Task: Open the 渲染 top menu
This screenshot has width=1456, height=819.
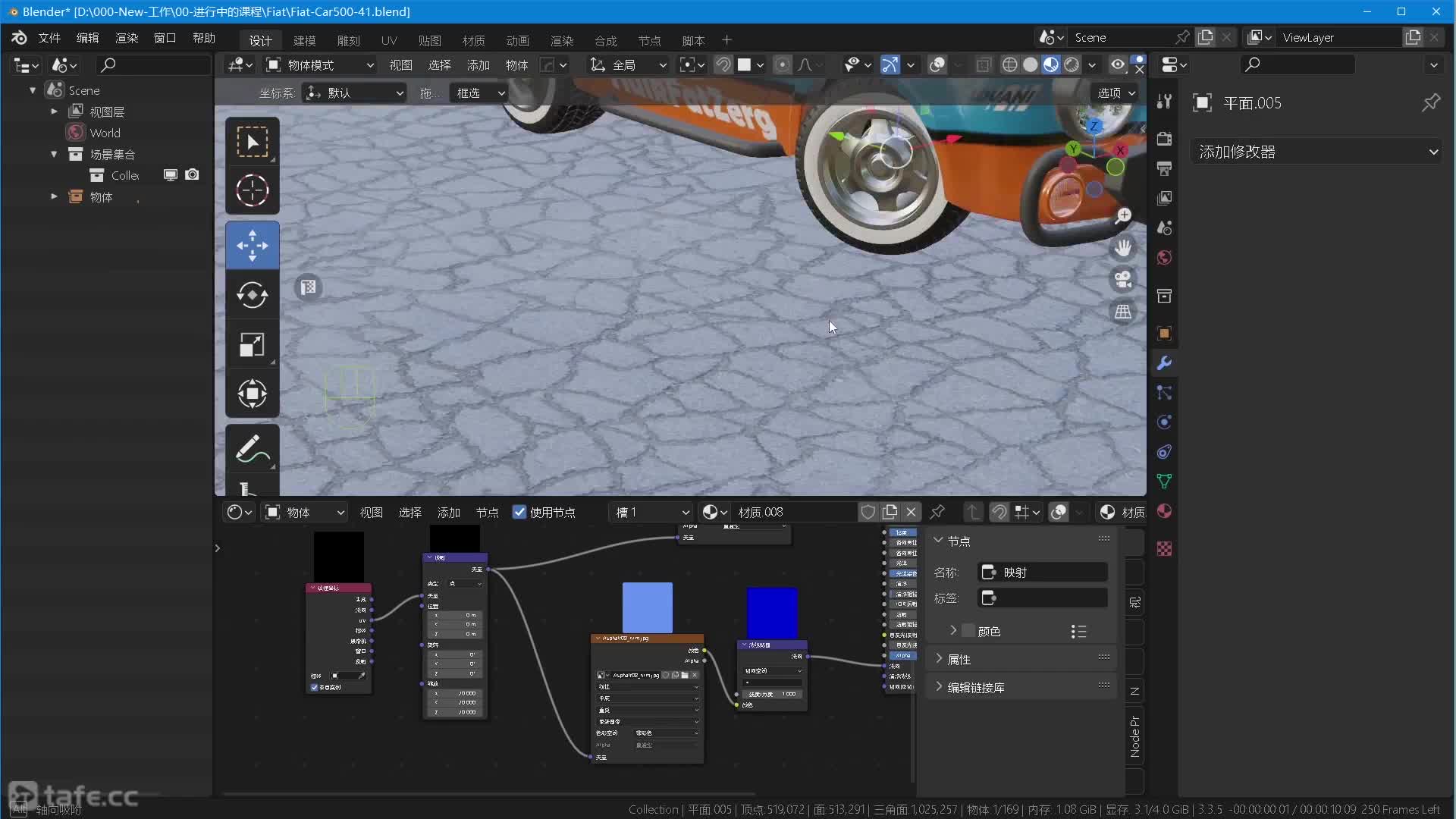Action: click(x=127, y=38)
